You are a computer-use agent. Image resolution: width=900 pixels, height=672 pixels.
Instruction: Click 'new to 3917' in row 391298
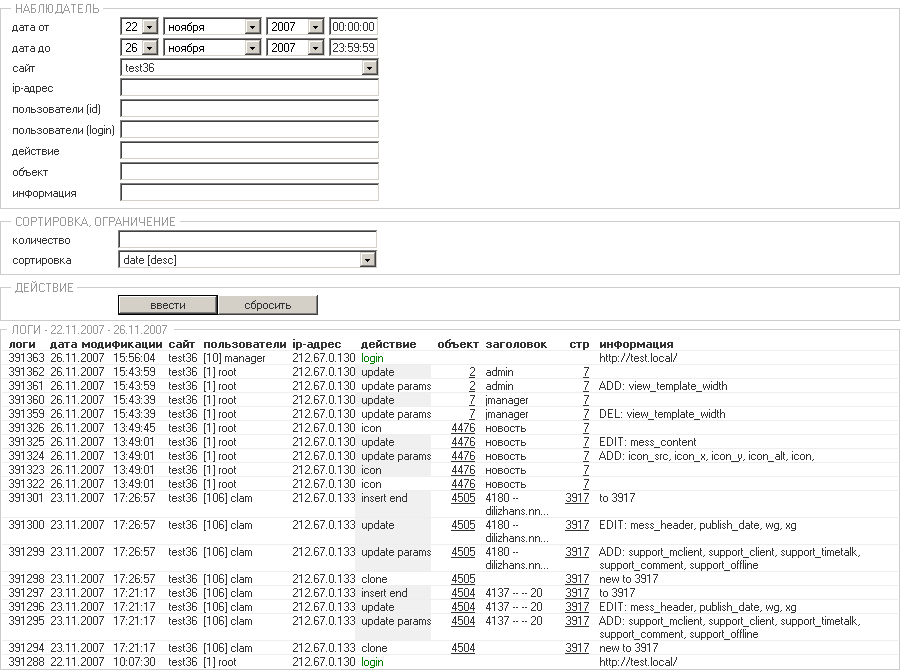tap(629, 579)
